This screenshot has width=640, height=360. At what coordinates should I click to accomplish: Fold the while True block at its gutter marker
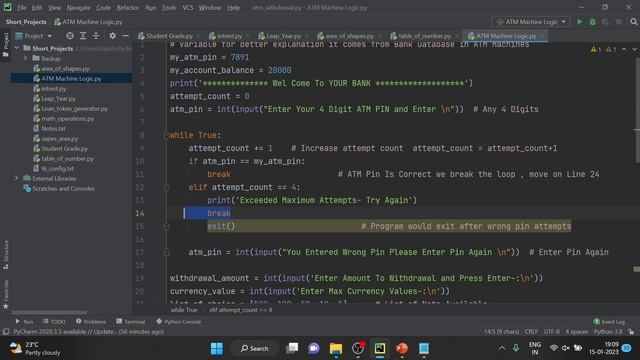coord(166,135)
